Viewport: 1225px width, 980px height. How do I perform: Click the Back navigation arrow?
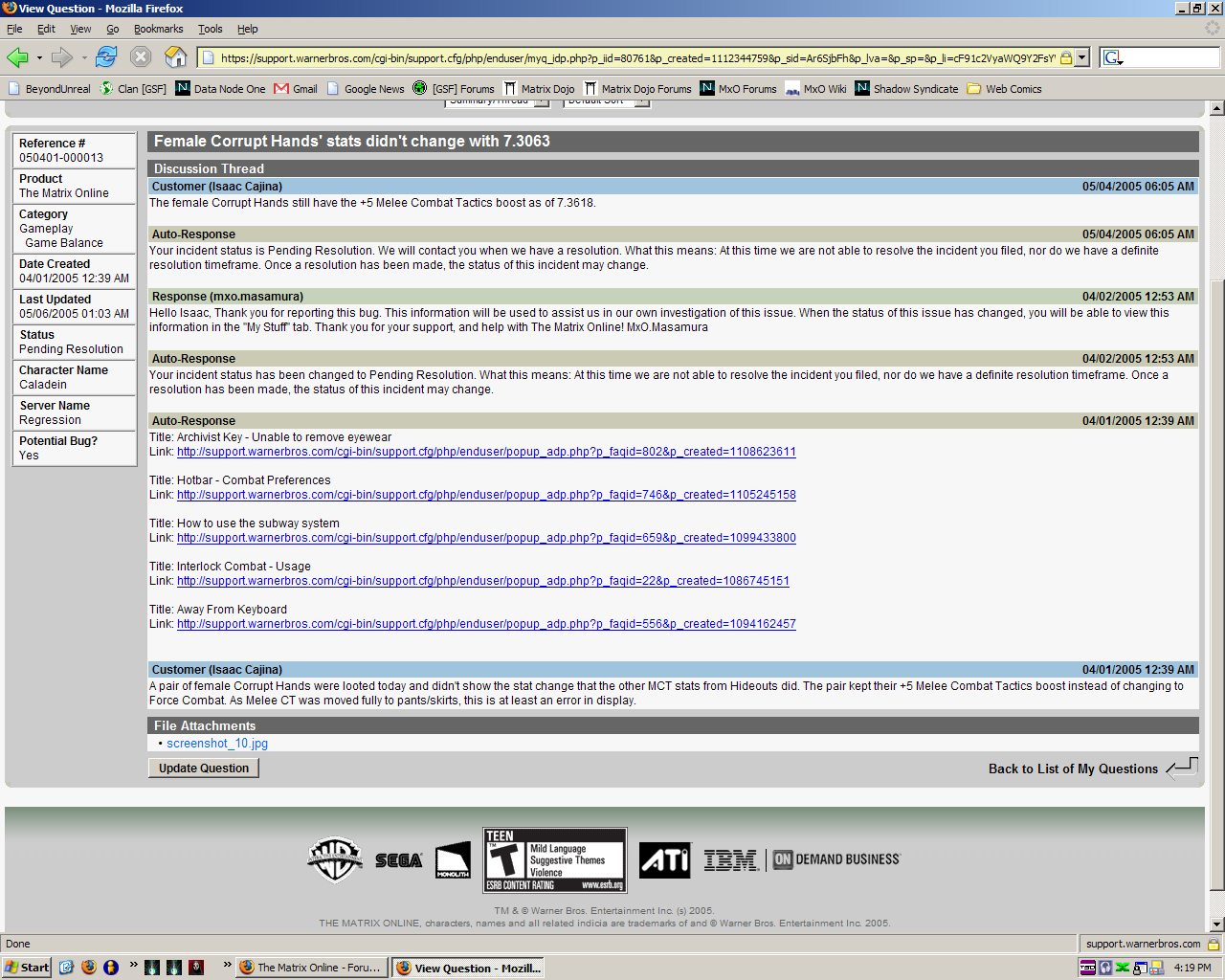(x=17, y=57)
